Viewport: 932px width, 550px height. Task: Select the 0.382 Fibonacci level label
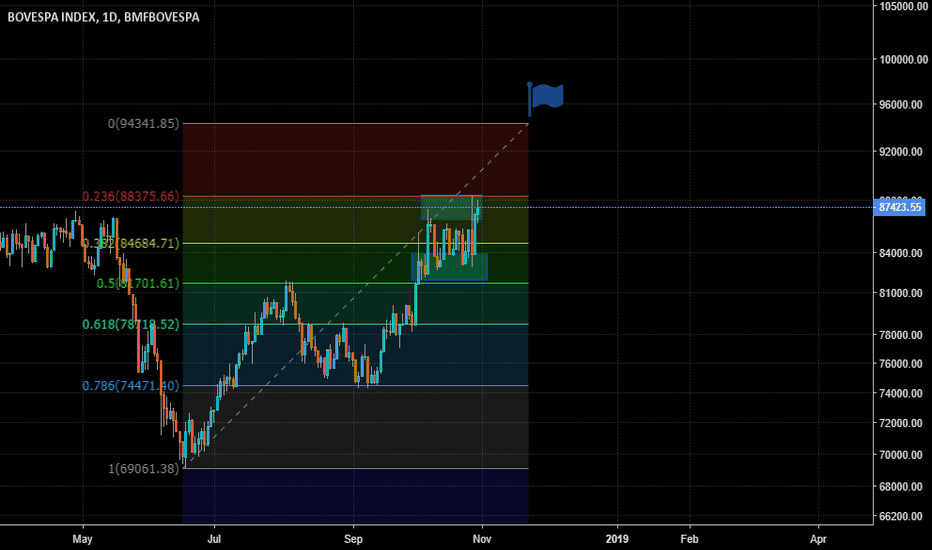tap(131, 243)
